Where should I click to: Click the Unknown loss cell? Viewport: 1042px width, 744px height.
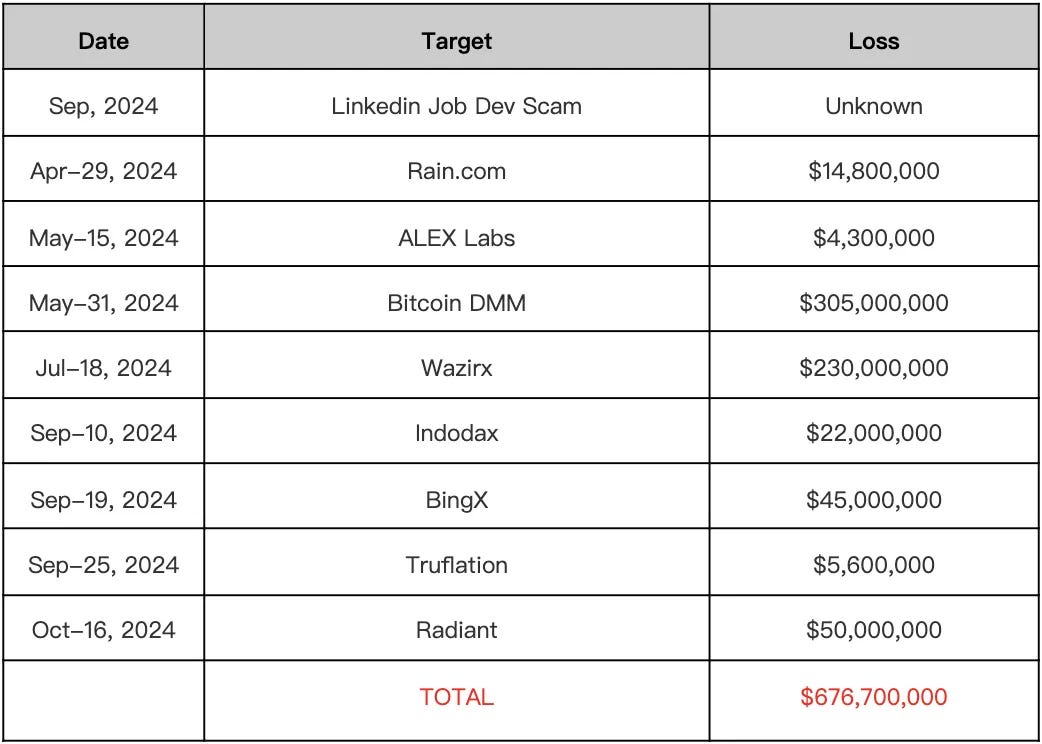pos(873,106)
